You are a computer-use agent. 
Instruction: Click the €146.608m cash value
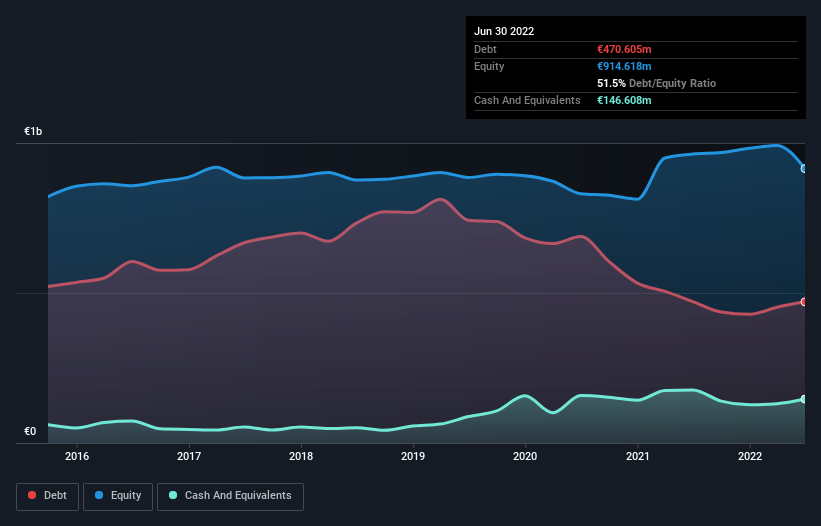click(x=624, y=100)
